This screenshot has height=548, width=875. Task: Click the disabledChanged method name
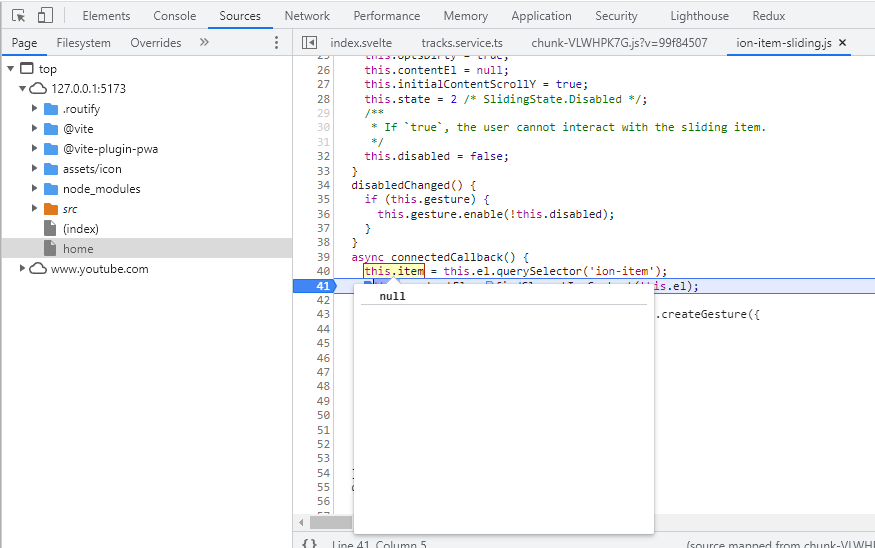tap(400, 185)
